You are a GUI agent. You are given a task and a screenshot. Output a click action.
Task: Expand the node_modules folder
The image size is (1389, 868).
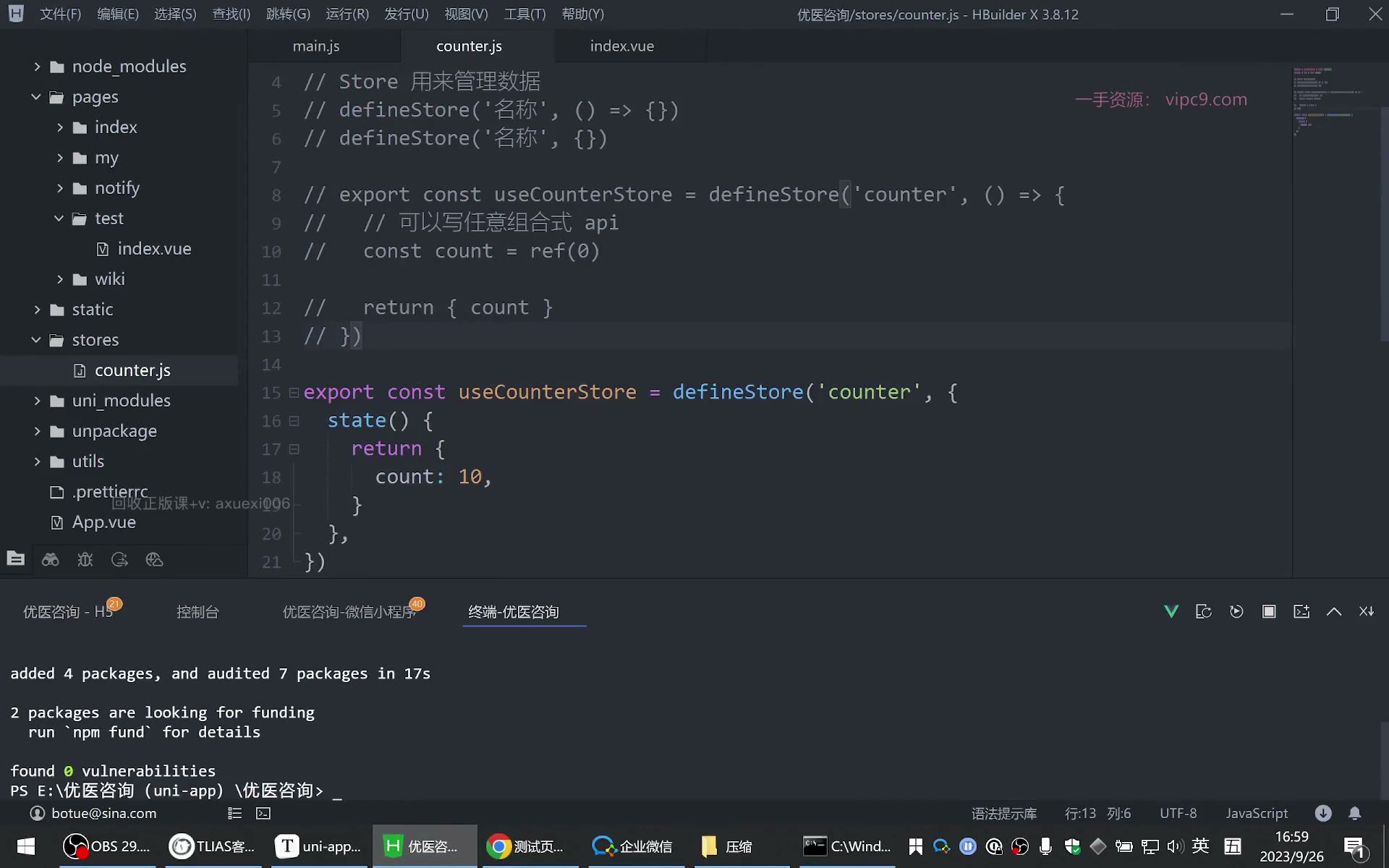pos(37,67)
